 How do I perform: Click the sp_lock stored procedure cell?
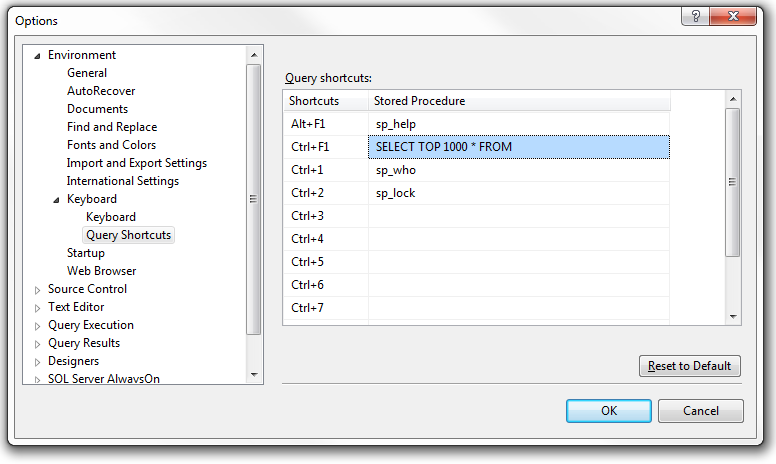pos(519,193)
